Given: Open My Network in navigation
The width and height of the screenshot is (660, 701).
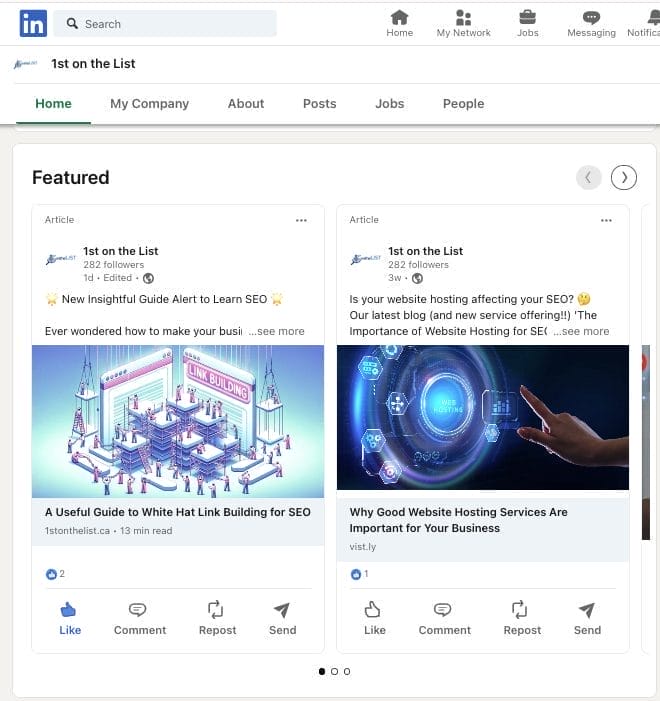Looking at the screenshot, I should point(463,24).
